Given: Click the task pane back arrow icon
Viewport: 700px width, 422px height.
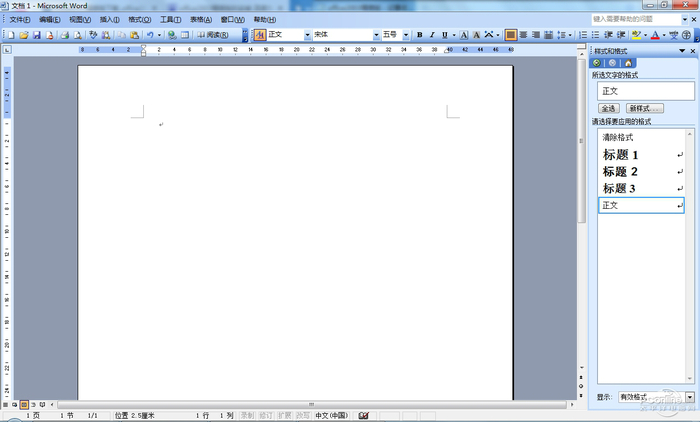Looking at the screenshot, I should [596, 63].
